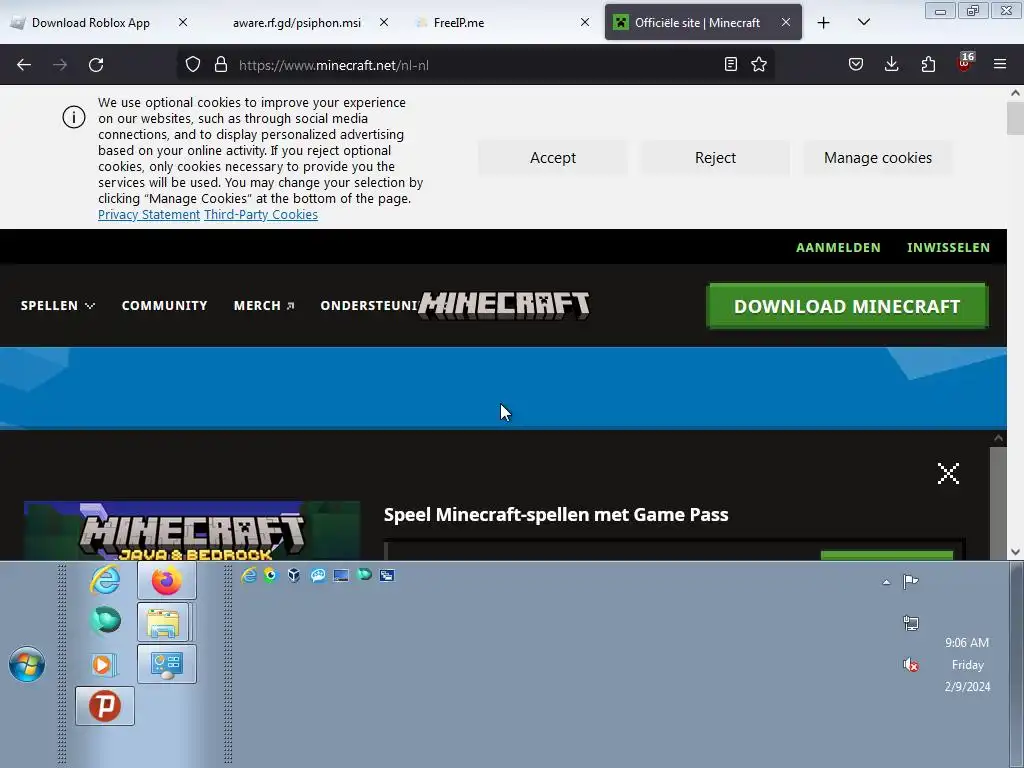The image size is (1024, 768).
Task: Launch Internet Explorer from large taskbar icon
Action: (x=104, y=581)
